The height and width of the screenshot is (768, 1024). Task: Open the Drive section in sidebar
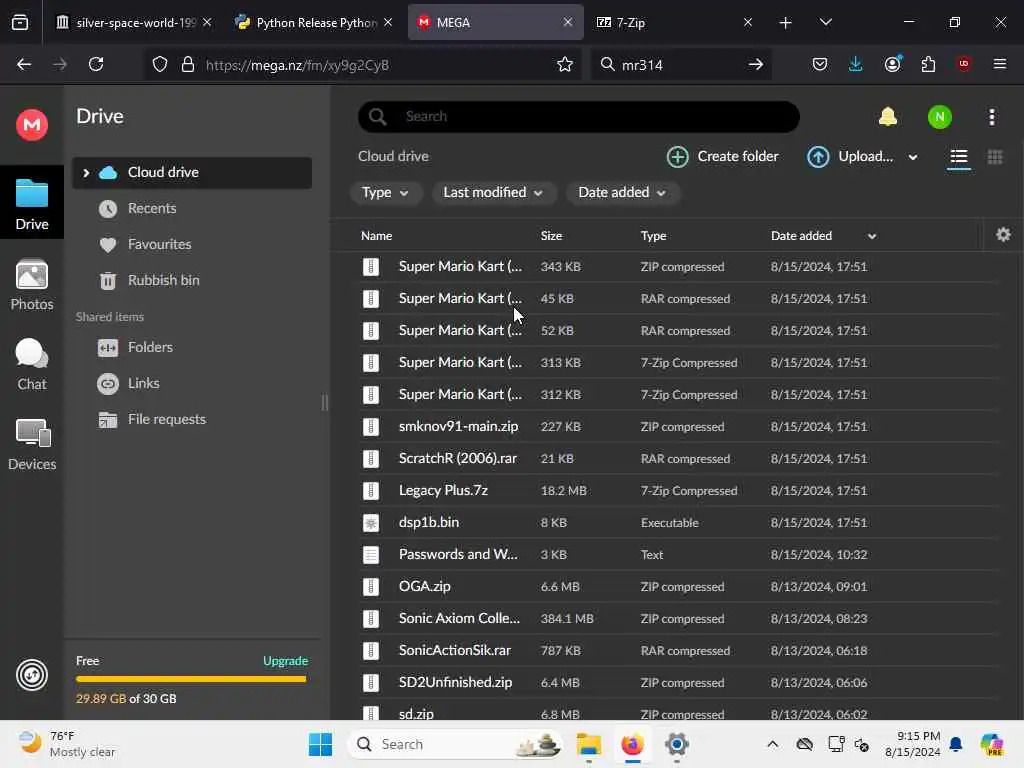click(32, 204)
